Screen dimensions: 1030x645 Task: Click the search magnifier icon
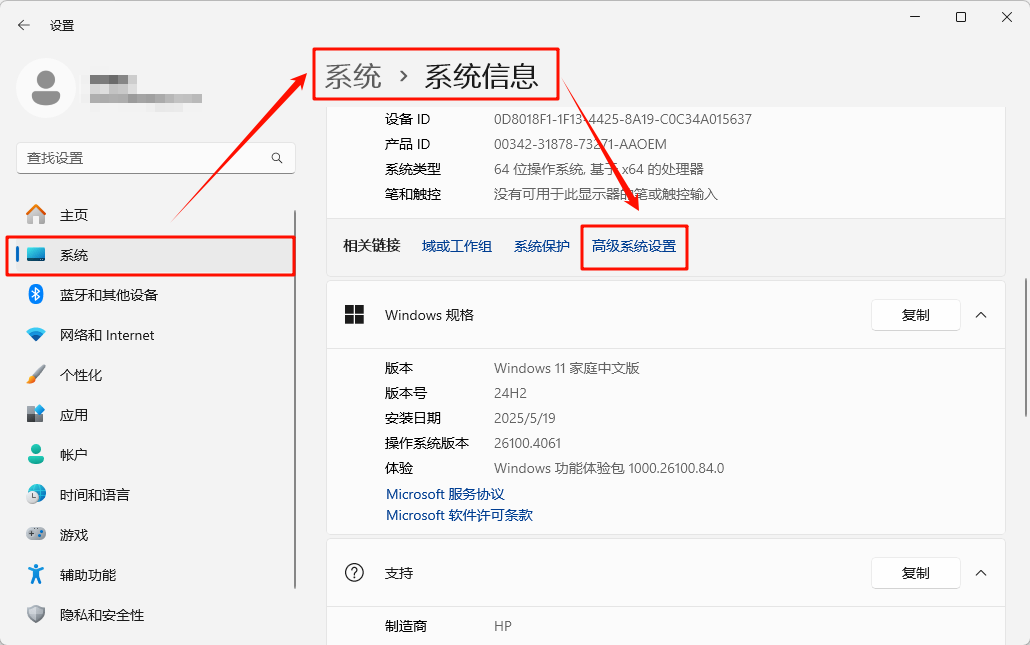tap(277, 158)
